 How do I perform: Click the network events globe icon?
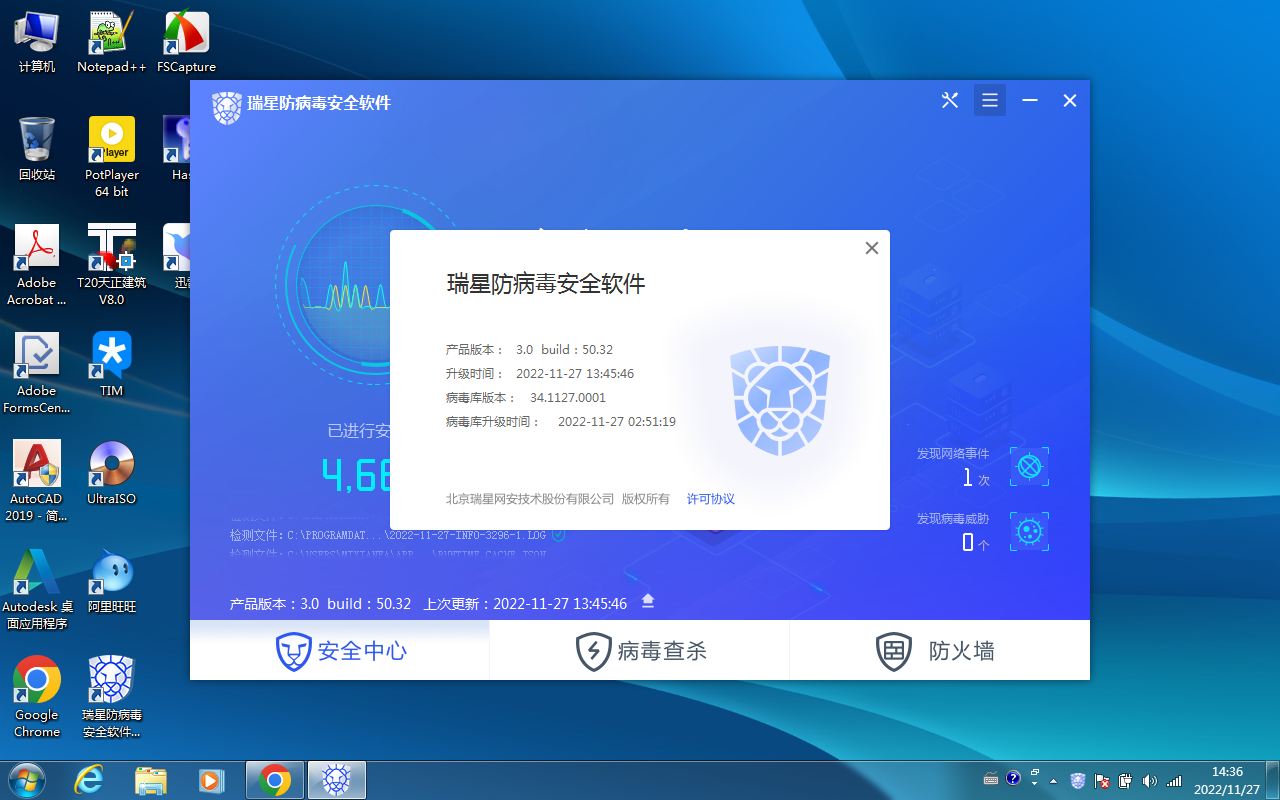coord(1030,467)
